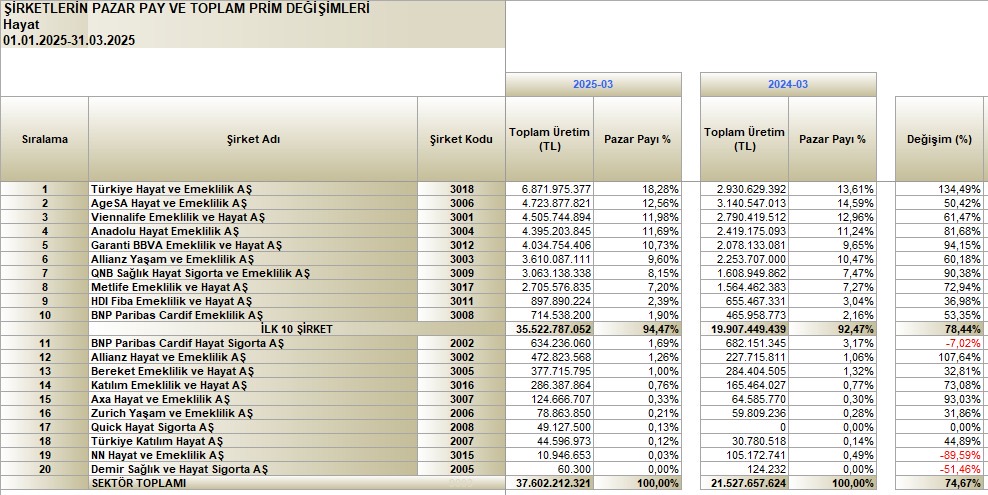Screen dimensions: 988x495
Task: Select the İLK 10 ŞİRKET subtotal label
Action: [296, 329]
